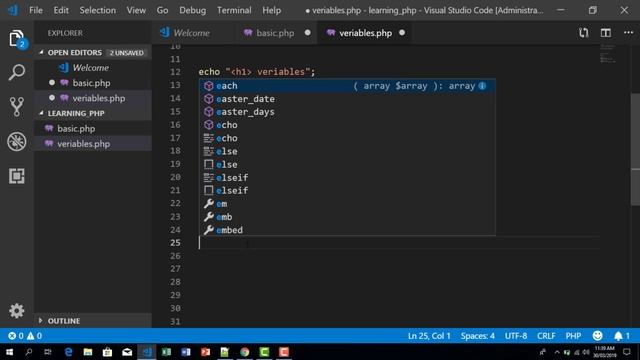Open the File menu

click(36, 10)
